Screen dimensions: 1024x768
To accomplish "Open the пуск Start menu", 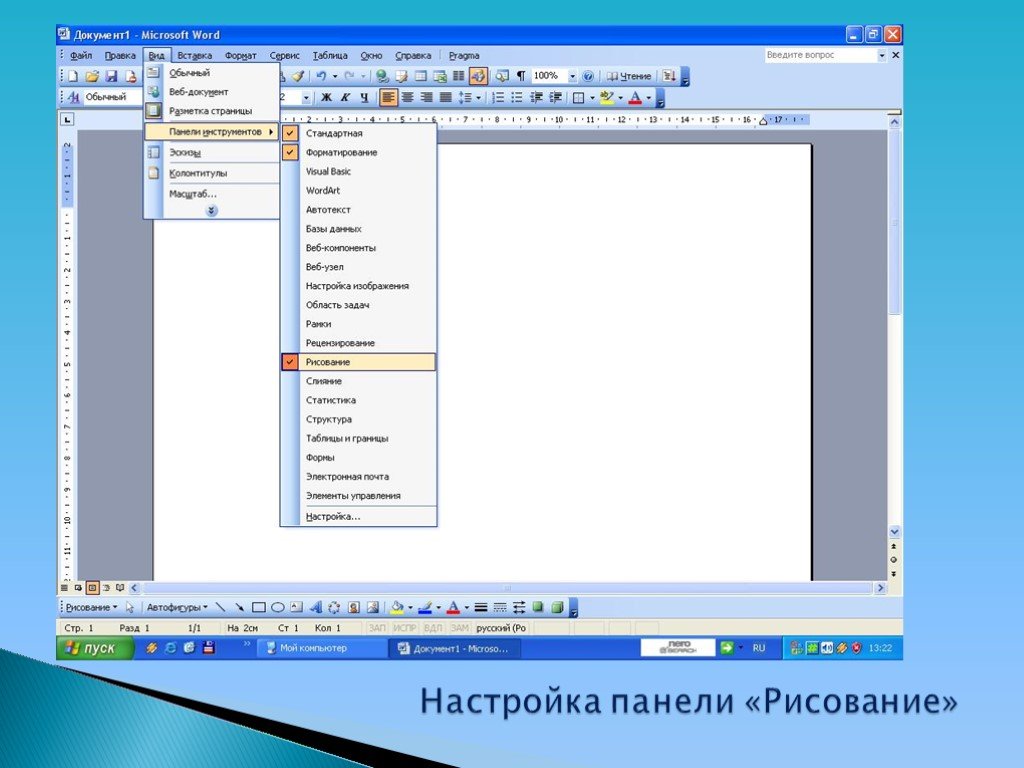I will coord(95,648).
